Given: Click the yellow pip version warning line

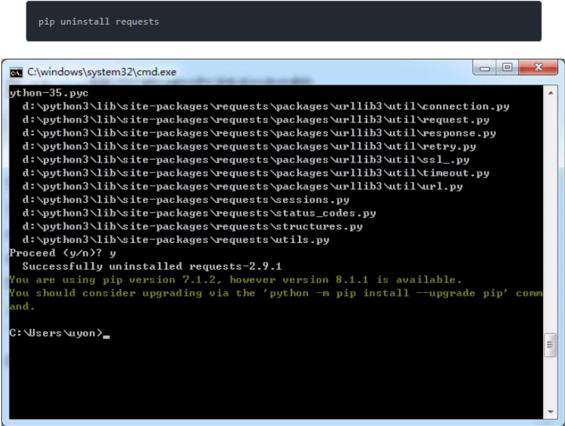Looking at the screenshot, I should pyautogui.click(x=235, y=280).
